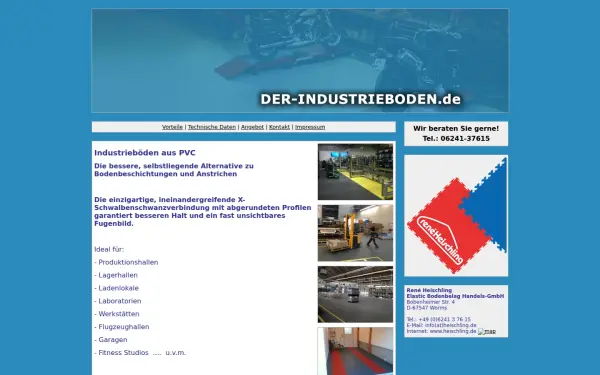Open thumbnail of red-striped garage floor
Viewport: 600px width, 375px height.
tap(355, 351)
